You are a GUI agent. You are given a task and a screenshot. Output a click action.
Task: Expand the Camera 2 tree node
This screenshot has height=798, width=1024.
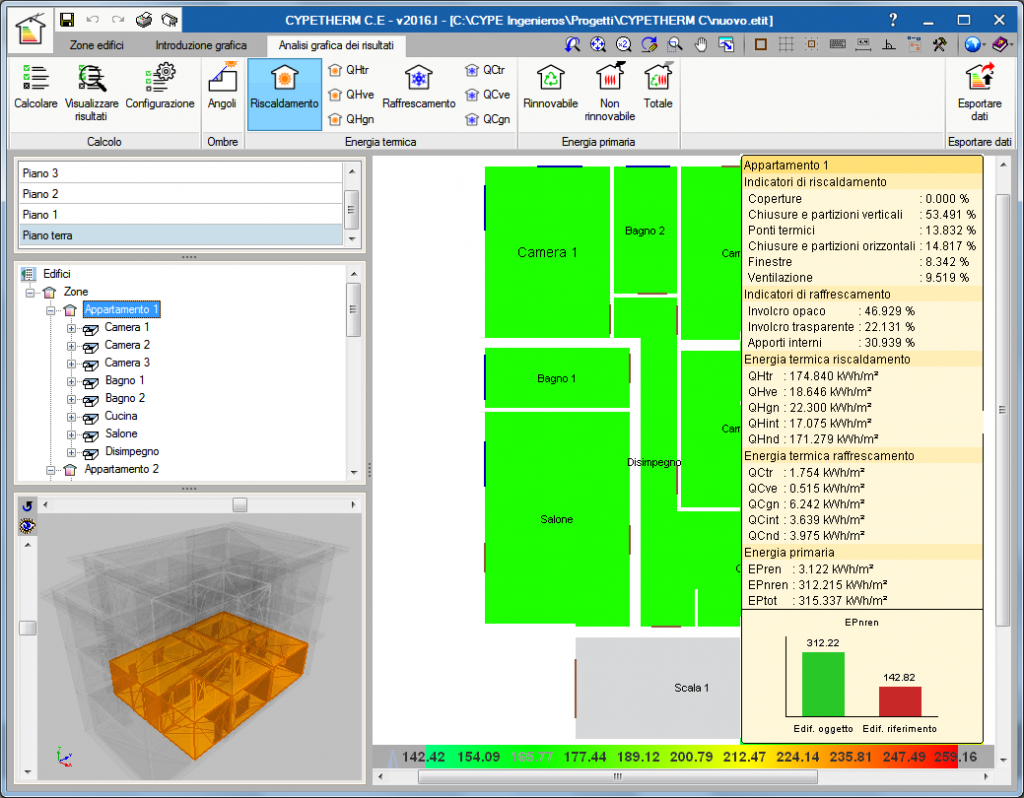point(71,346)
